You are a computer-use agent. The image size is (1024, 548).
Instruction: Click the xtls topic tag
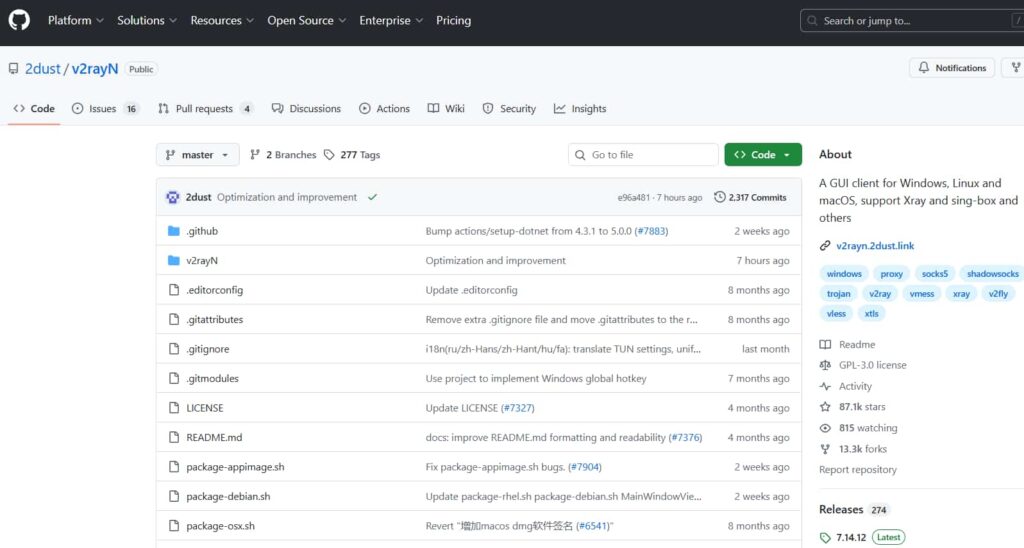pyautogui.click(x=872, y=314)
